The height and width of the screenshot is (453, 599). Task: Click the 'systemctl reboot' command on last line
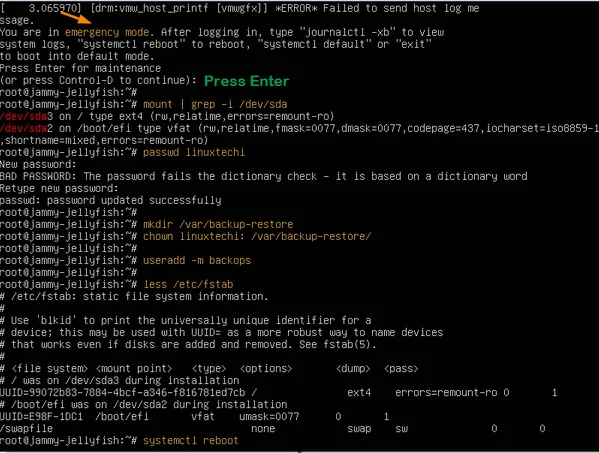[x=191, y=441]
